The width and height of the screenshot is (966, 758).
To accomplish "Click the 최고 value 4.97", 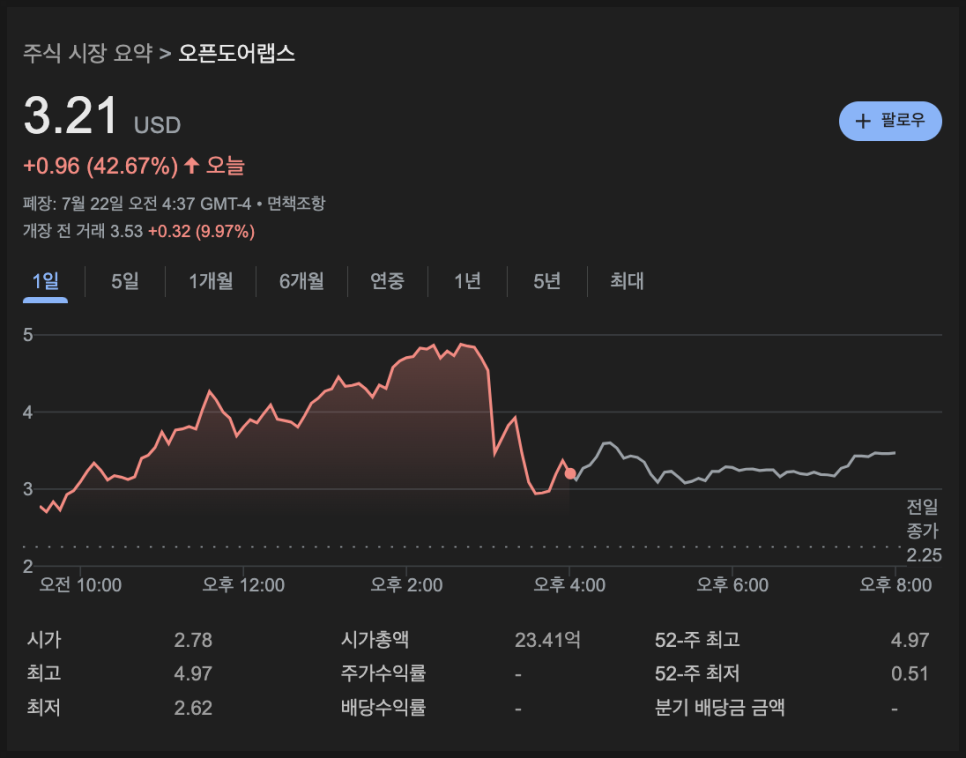I will pos(193,674).
